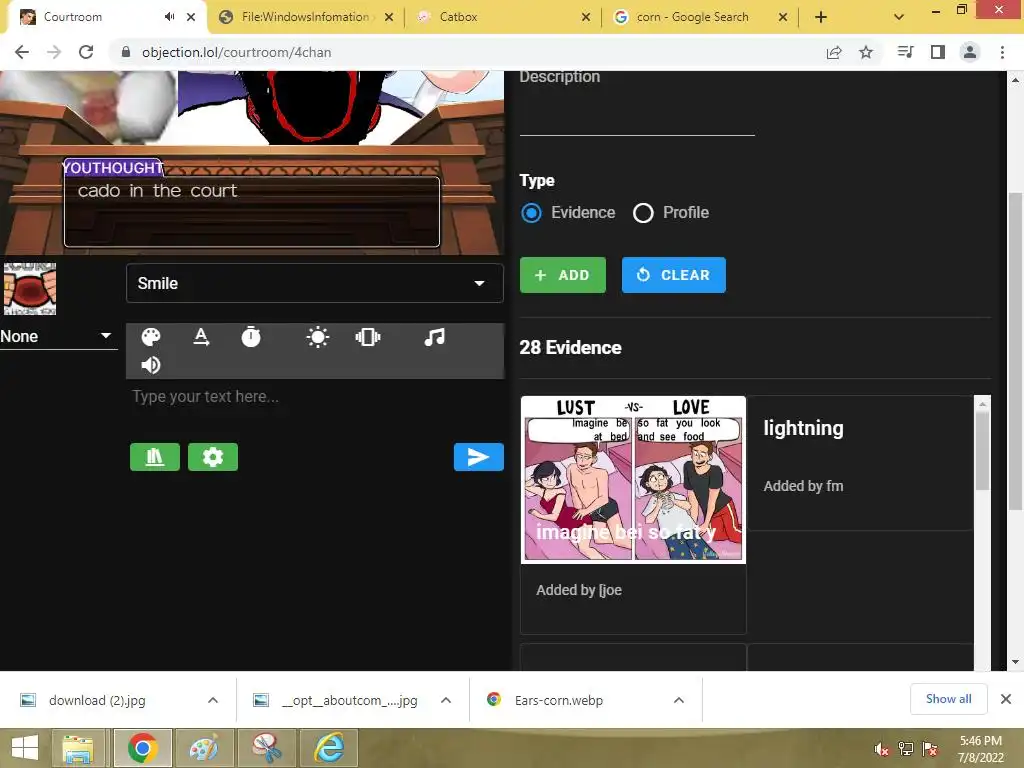This screenshot has width=1024, height=768.
Task: Expand options for Ears-corn.webp download
Action: [x=679, y=700]
